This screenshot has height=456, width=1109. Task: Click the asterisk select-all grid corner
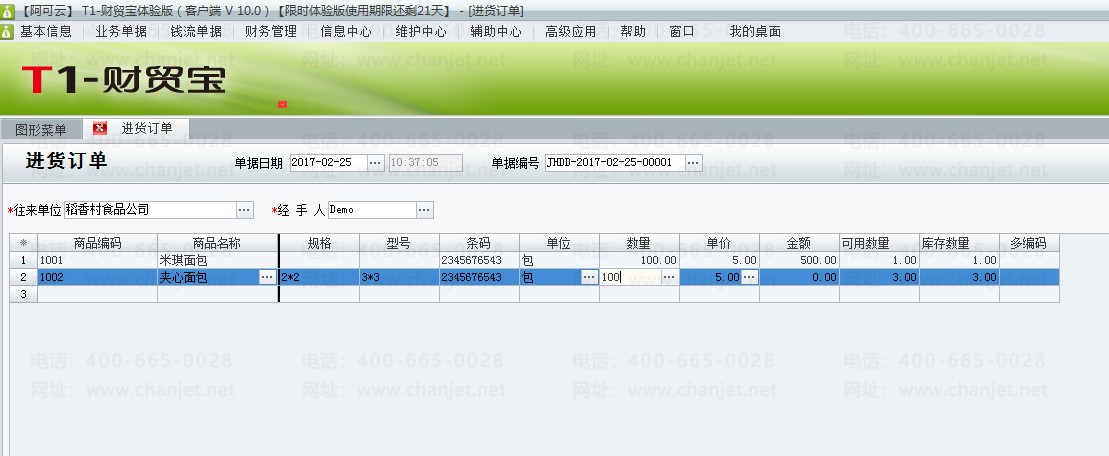pos(23,243)
